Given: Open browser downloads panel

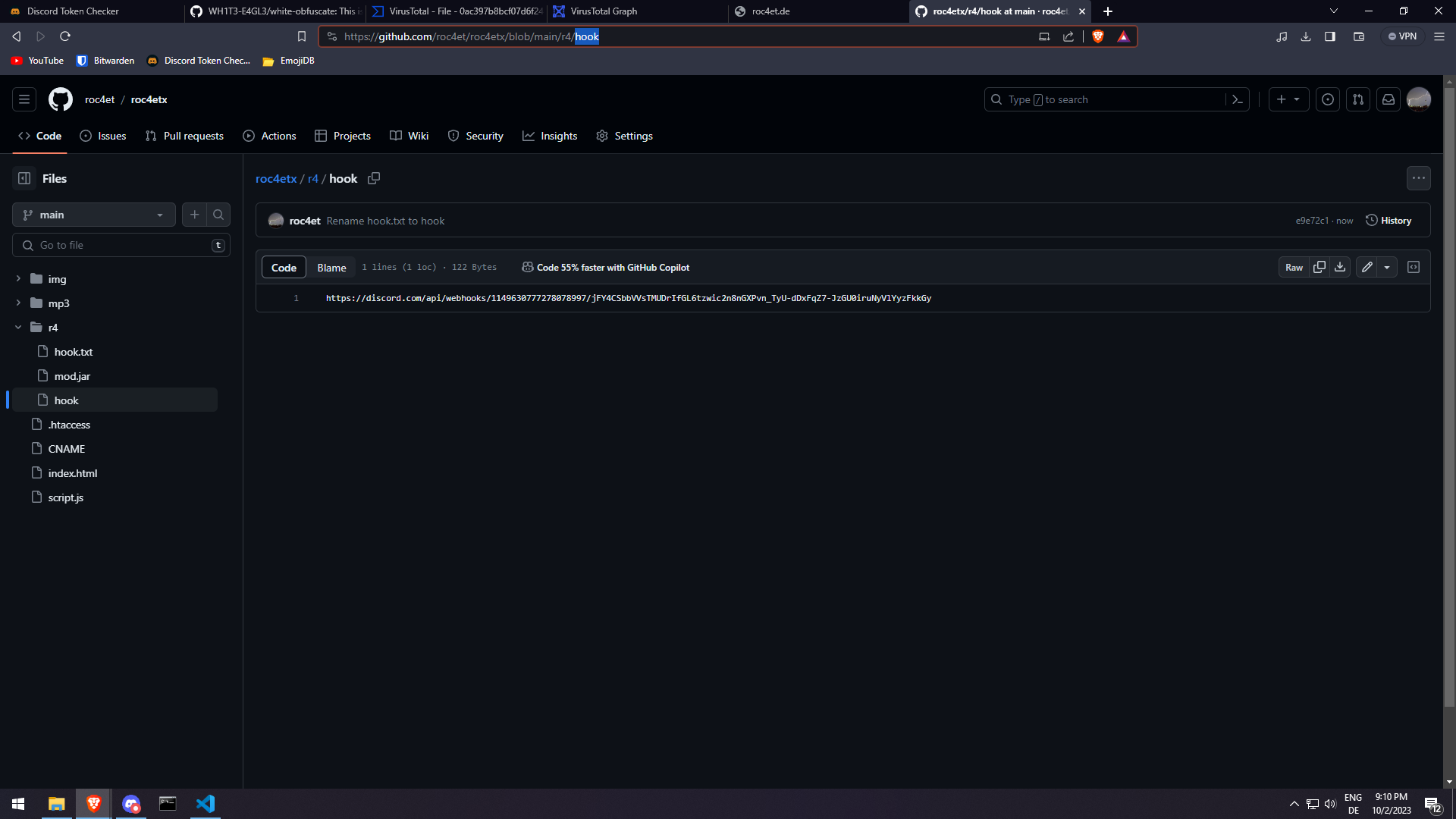Looking at the screenshot, I should pos(1306,36).
